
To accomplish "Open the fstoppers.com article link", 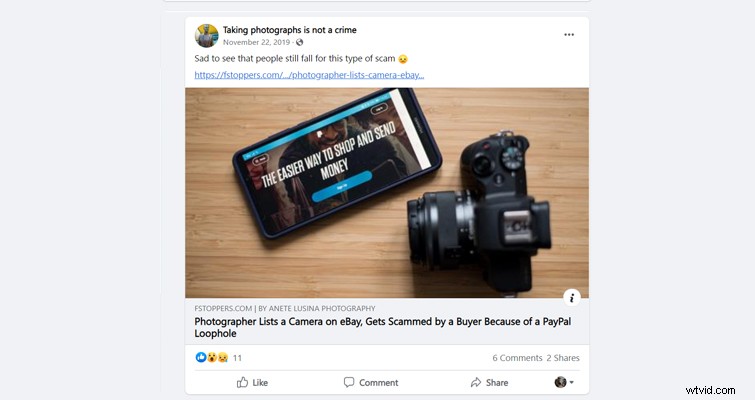I will point(309,74).
